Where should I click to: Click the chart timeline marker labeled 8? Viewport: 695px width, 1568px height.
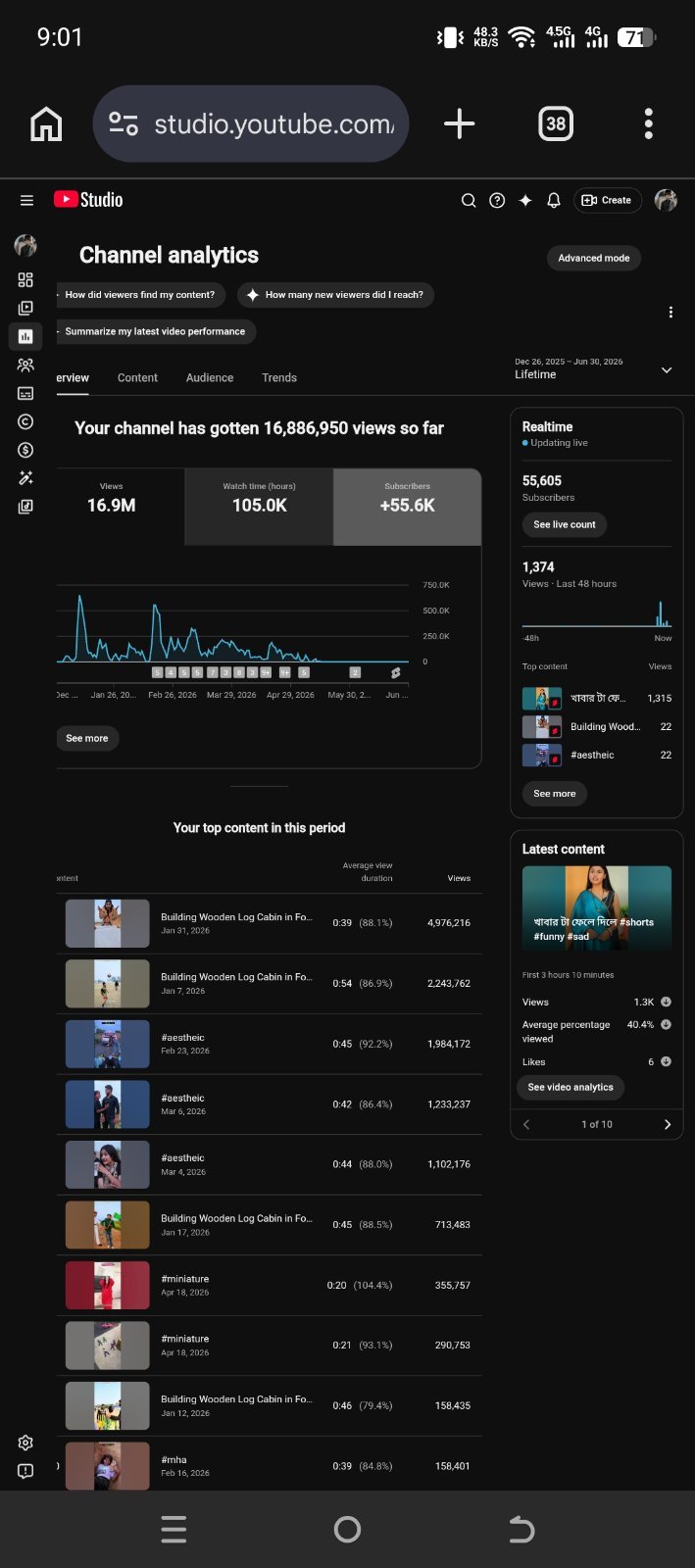coord(238,672)
